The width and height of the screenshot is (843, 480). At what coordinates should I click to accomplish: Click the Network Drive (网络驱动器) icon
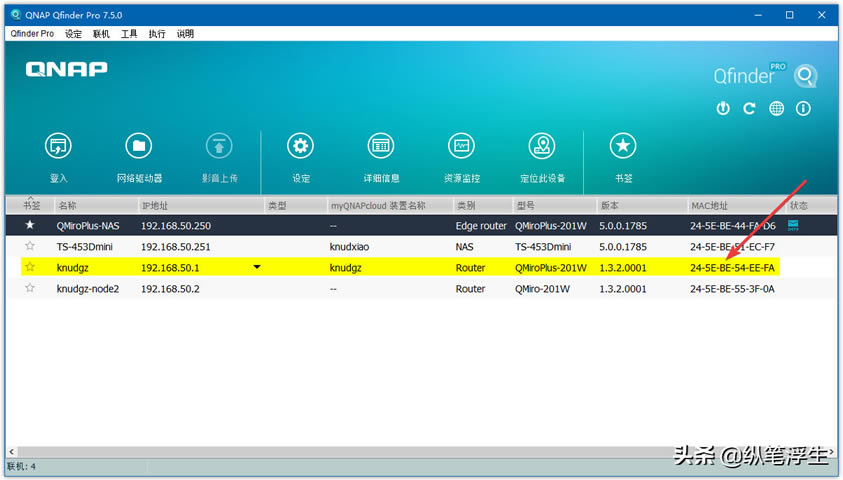pyautogui.click(x=139, y=146)
